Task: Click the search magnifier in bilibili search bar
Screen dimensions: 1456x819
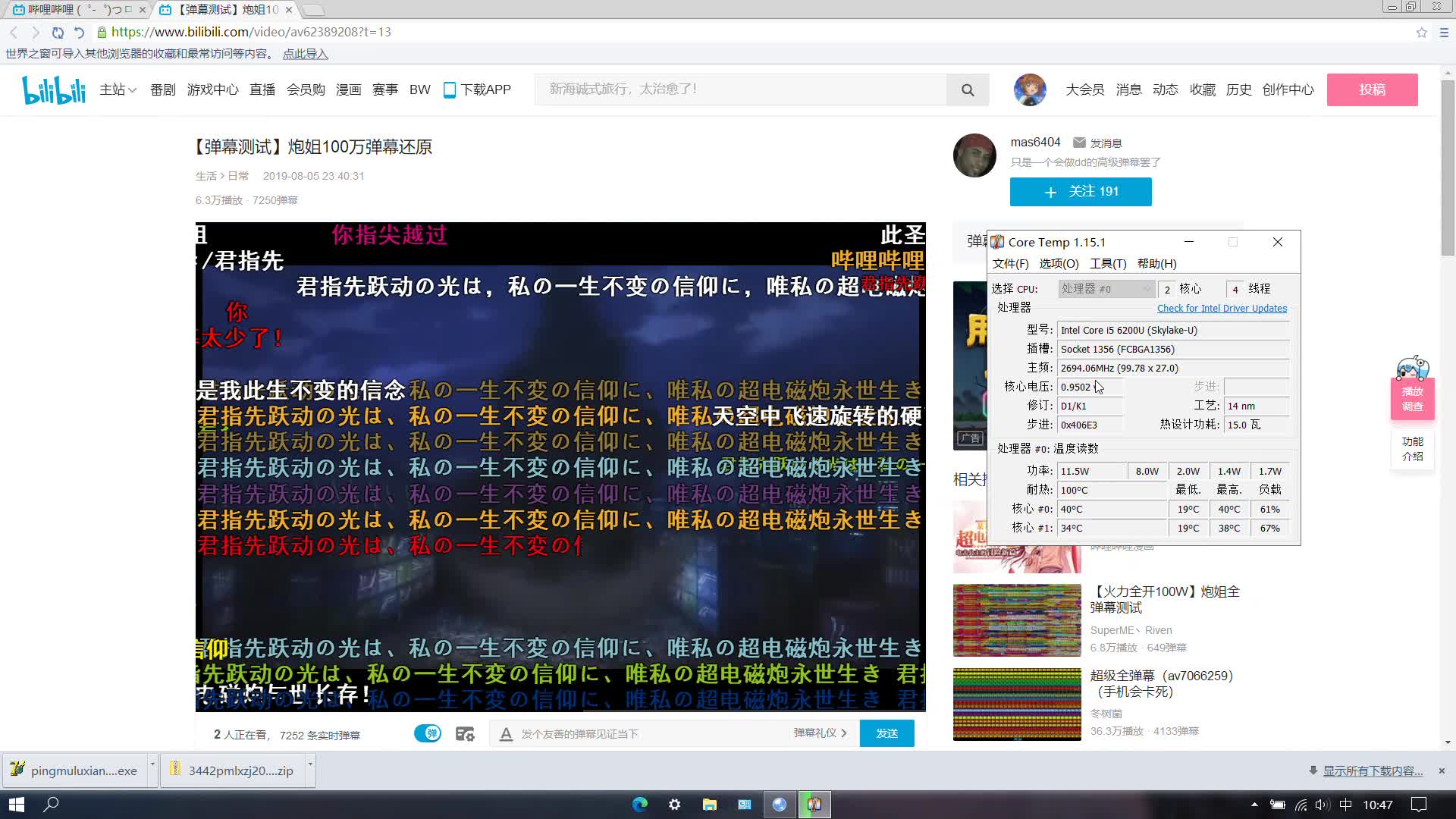Action: click(968, 89)
